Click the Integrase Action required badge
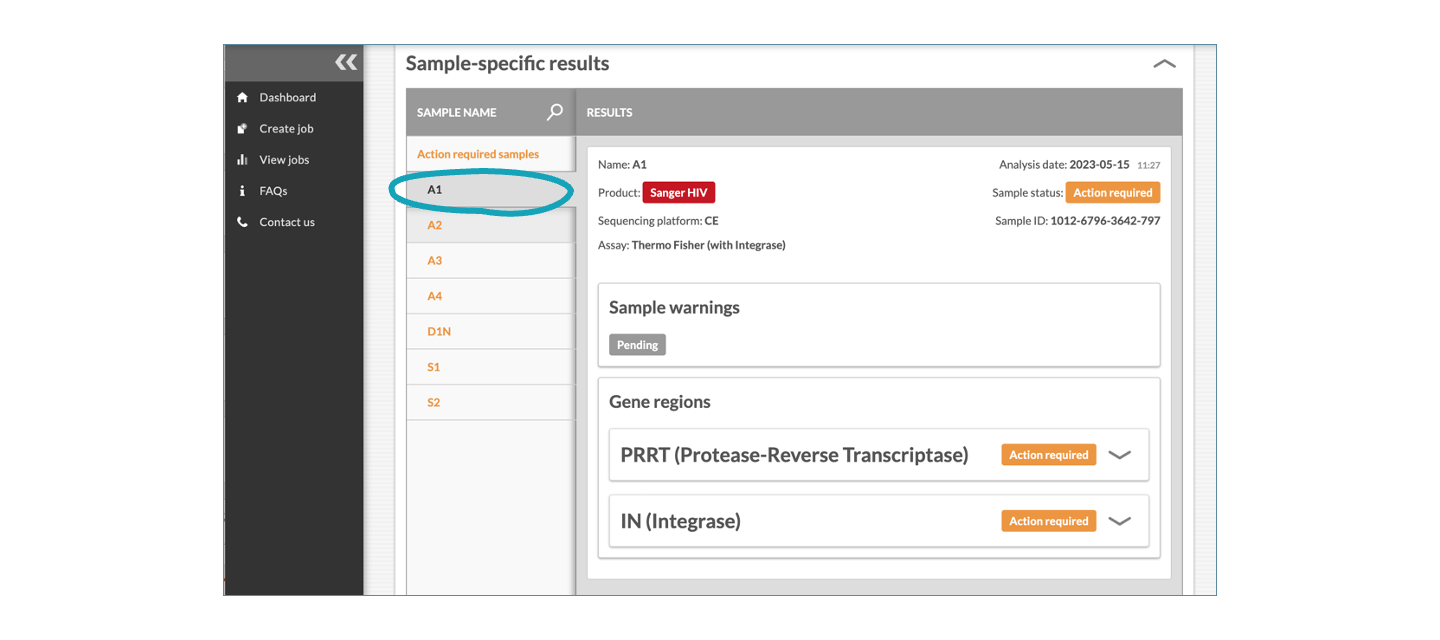This screenshot has width=1440, height=640. click(x=1049, y=521)
